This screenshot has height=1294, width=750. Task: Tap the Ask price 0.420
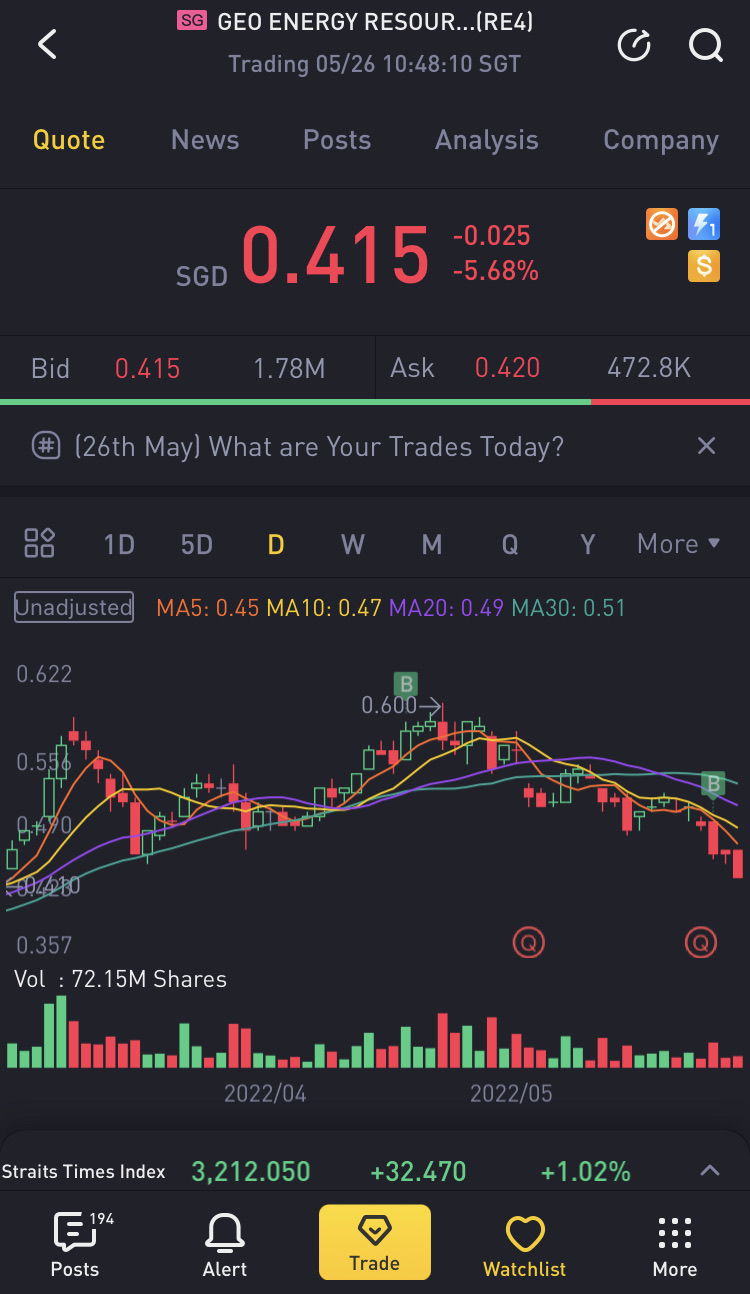pyautogui.click(x=508, y=368)
